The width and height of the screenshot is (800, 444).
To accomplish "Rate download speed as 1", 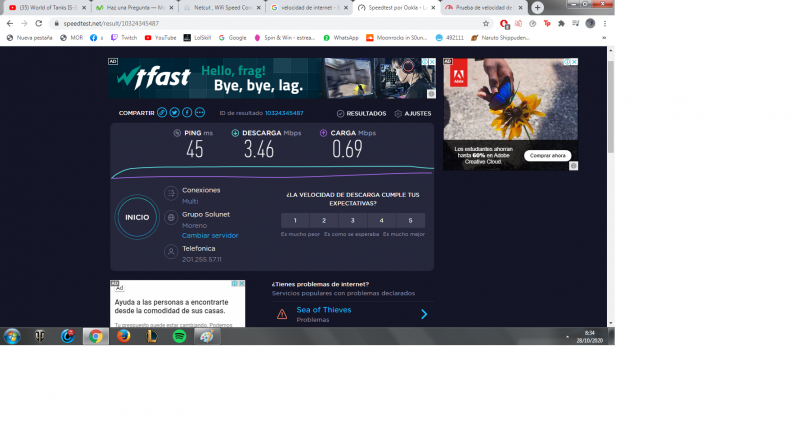I will tap(295, 220).
